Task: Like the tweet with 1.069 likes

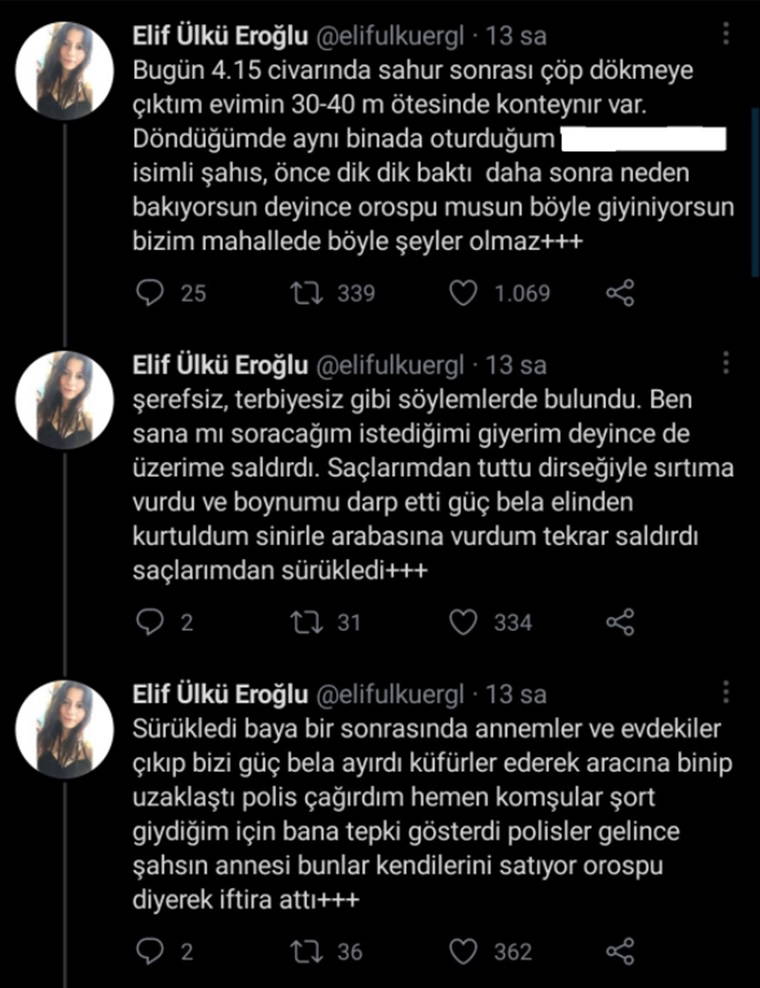Action: point(462,293)
